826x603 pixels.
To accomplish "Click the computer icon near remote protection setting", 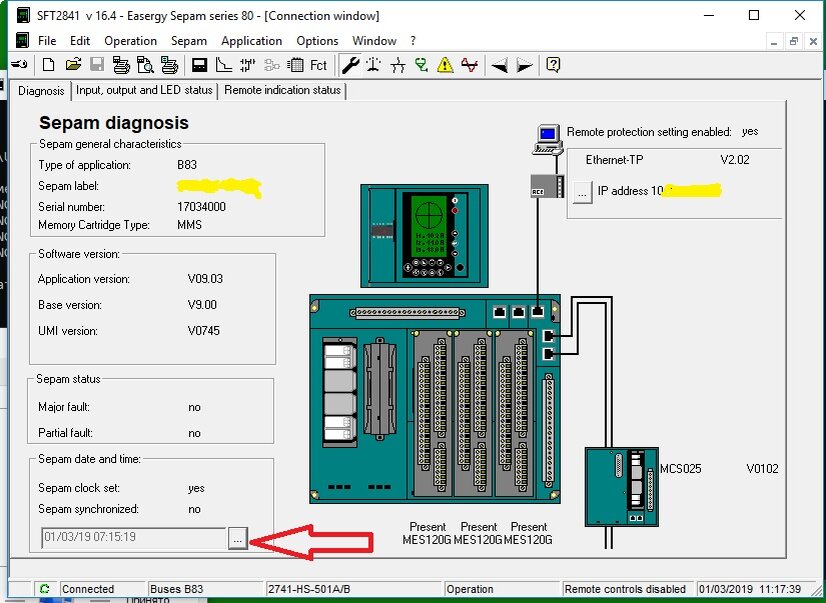I will click(546, 140).
